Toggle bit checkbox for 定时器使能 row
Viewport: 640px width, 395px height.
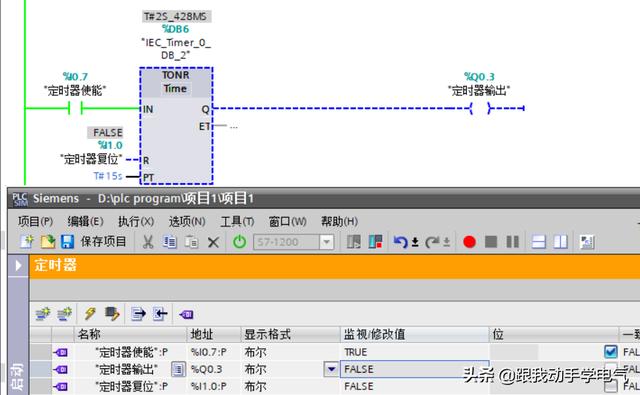pyautogui.click(x=610, y=352)
